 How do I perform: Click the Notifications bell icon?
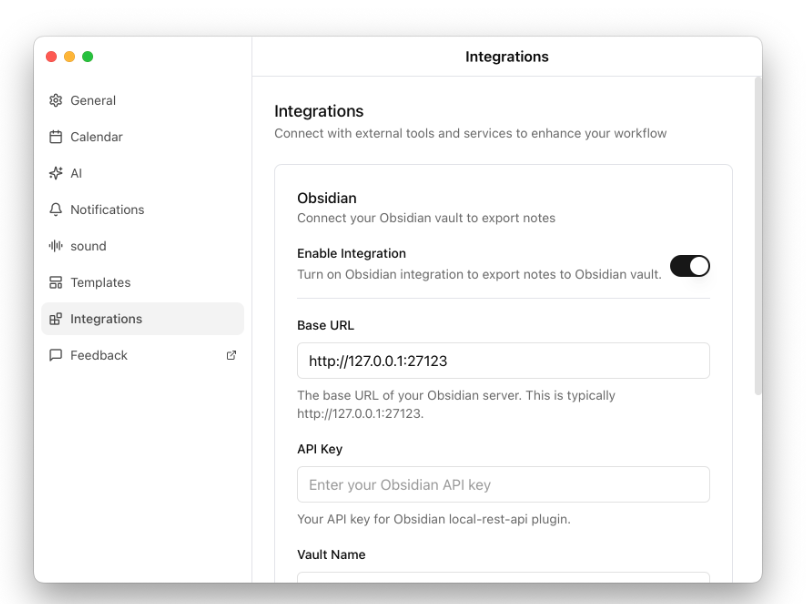(55, 209)
